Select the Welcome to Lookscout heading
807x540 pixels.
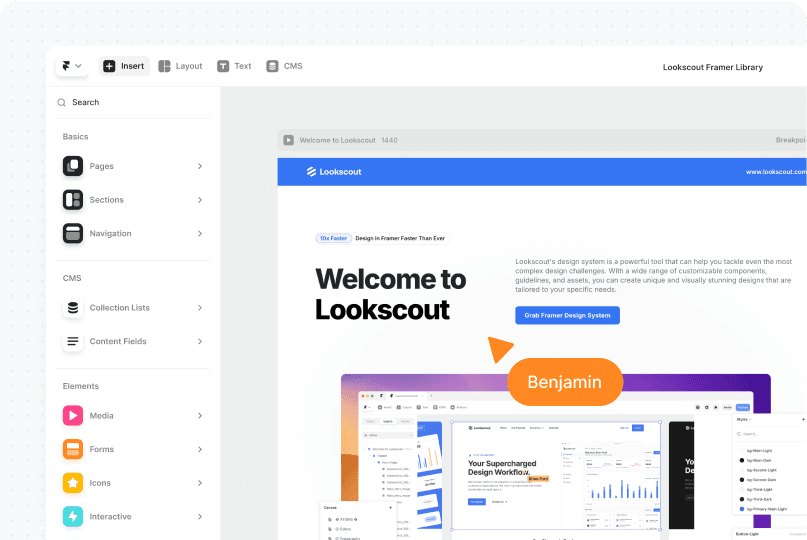click(x=391, y=294)
